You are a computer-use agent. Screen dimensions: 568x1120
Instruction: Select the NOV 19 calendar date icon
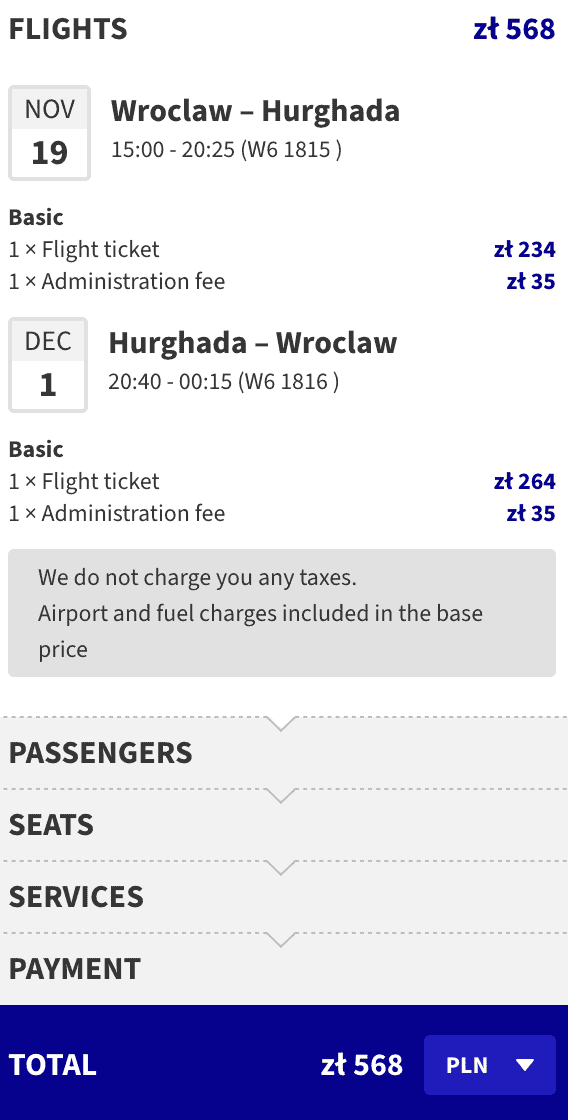click(49, 133)
